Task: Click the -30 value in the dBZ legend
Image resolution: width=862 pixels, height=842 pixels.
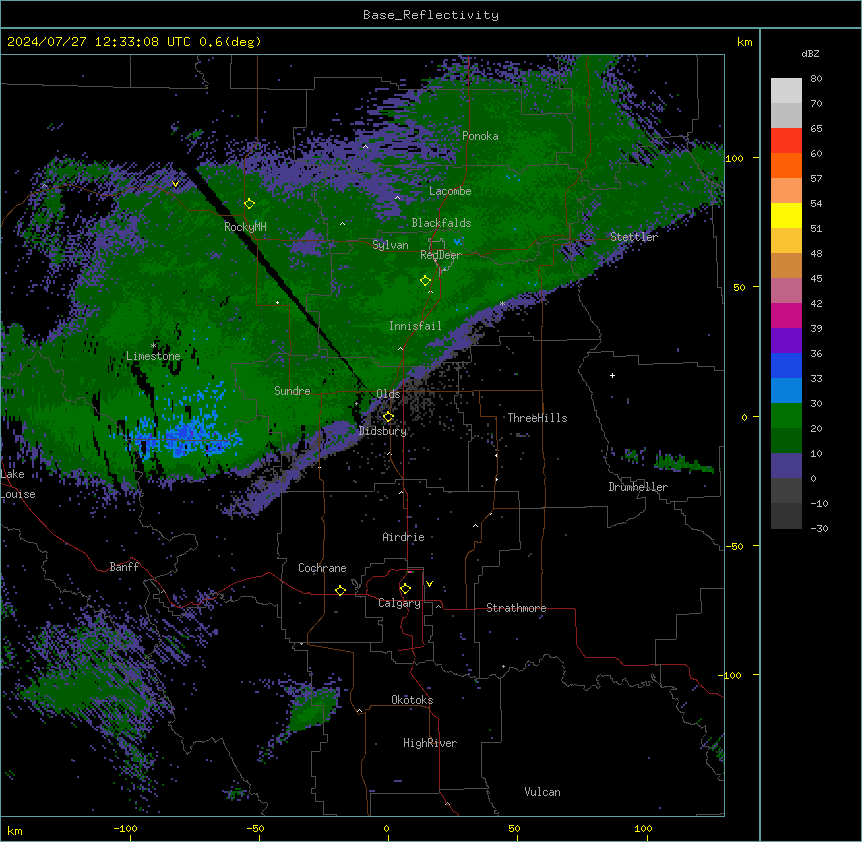Action: (819, 528)
